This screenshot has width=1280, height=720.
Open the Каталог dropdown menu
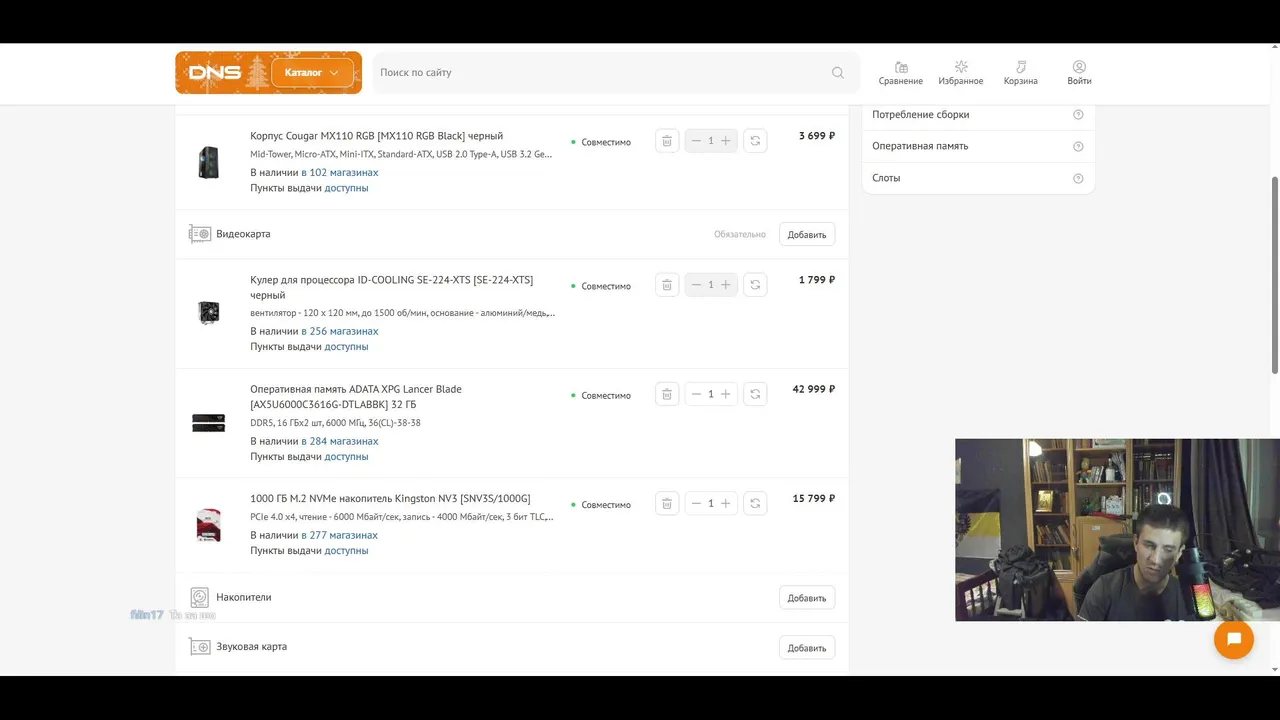pyautogui.click(x=312, y=73)
